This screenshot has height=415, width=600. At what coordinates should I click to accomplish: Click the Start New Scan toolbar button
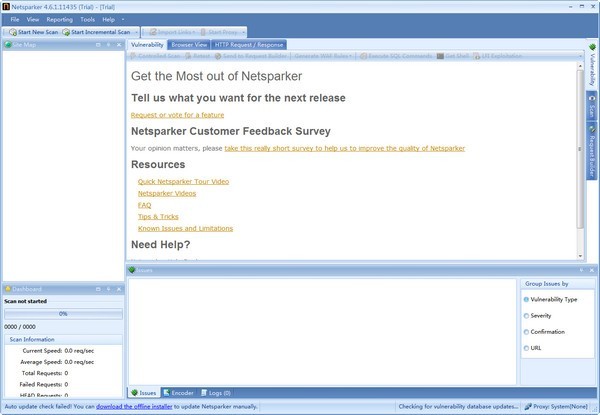[32, 32]
